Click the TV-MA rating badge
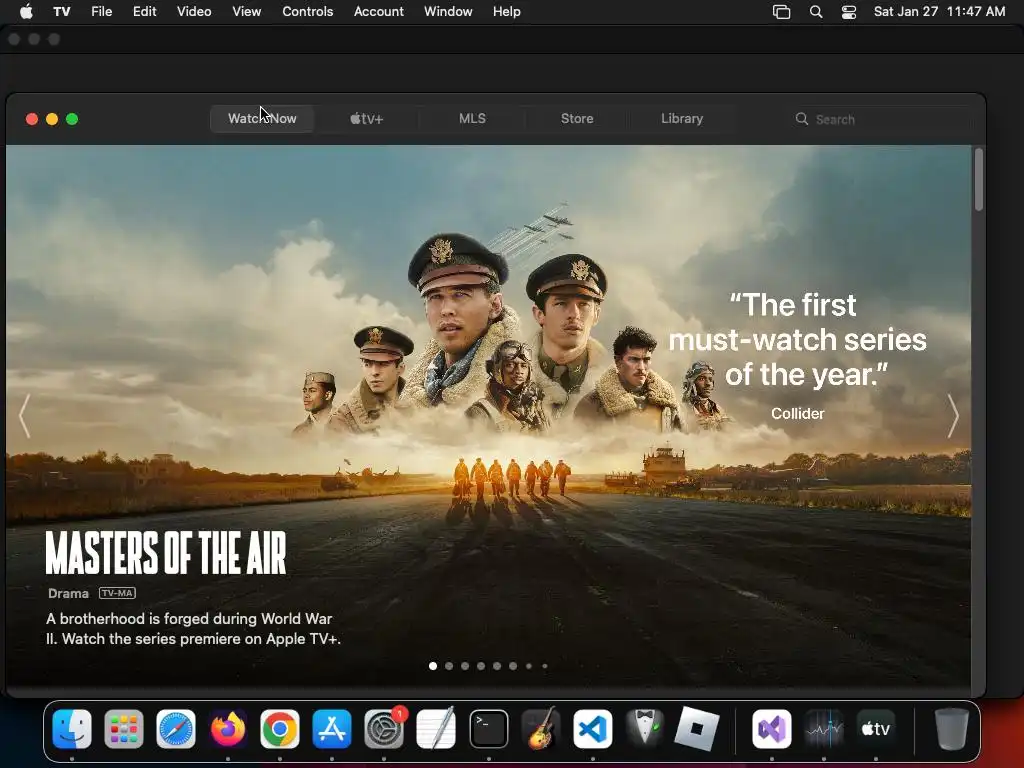Viewport: 1024px width, 768px height. [x=118, y=593]
